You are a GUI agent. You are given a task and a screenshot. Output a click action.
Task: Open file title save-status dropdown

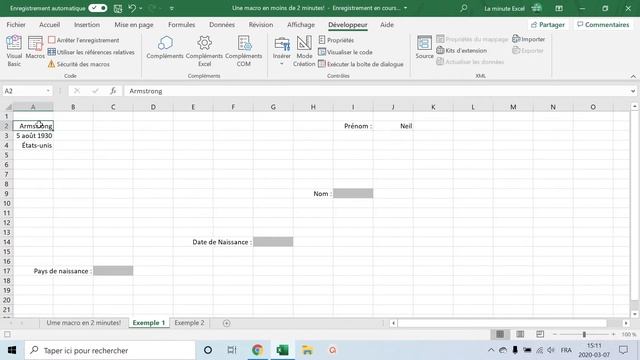(405, 8)
